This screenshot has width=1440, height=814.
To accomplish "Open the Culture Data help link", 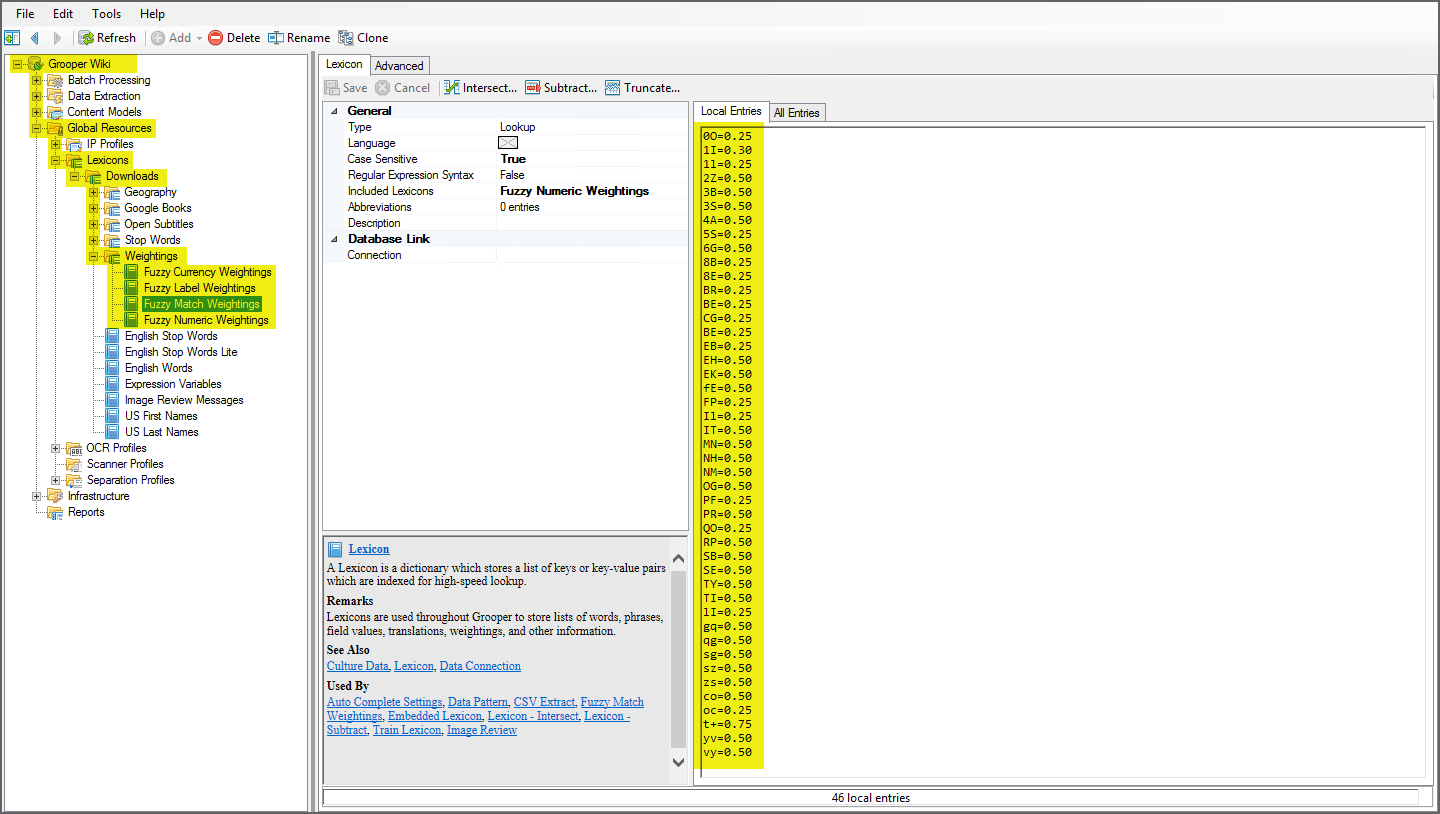I will click(357, 666).
